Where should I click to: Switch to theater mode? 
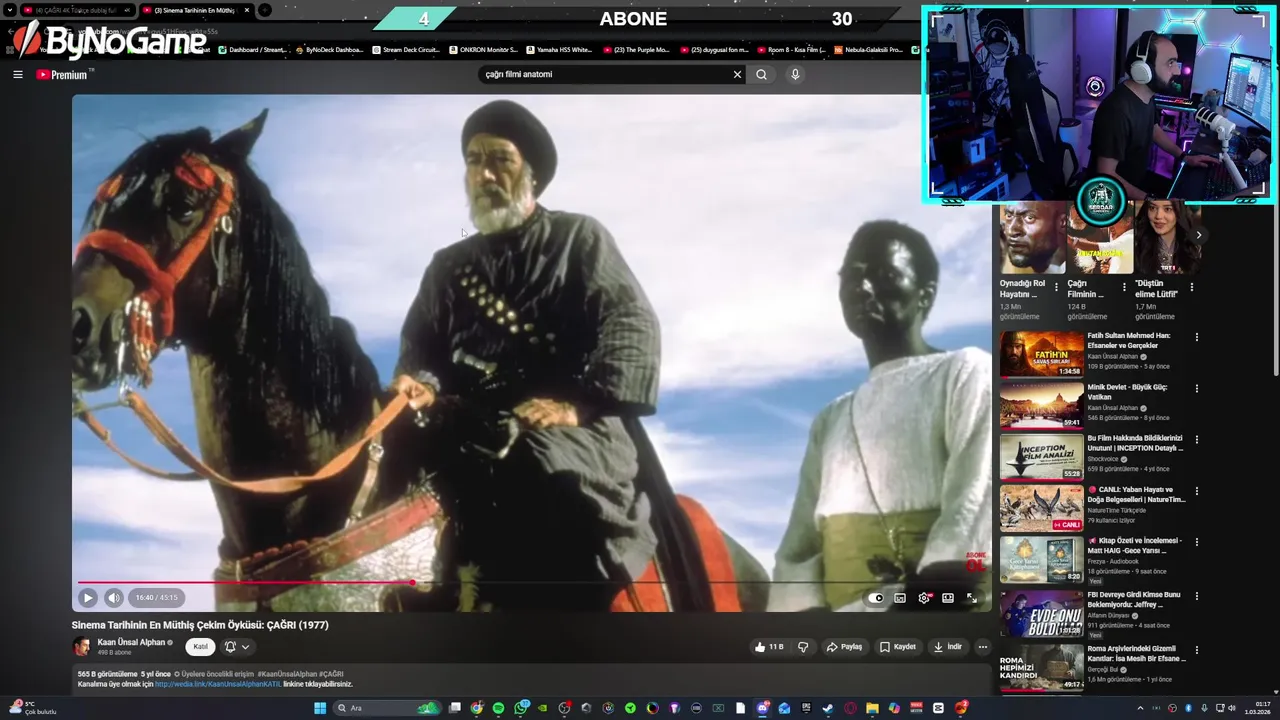point(948,598)
